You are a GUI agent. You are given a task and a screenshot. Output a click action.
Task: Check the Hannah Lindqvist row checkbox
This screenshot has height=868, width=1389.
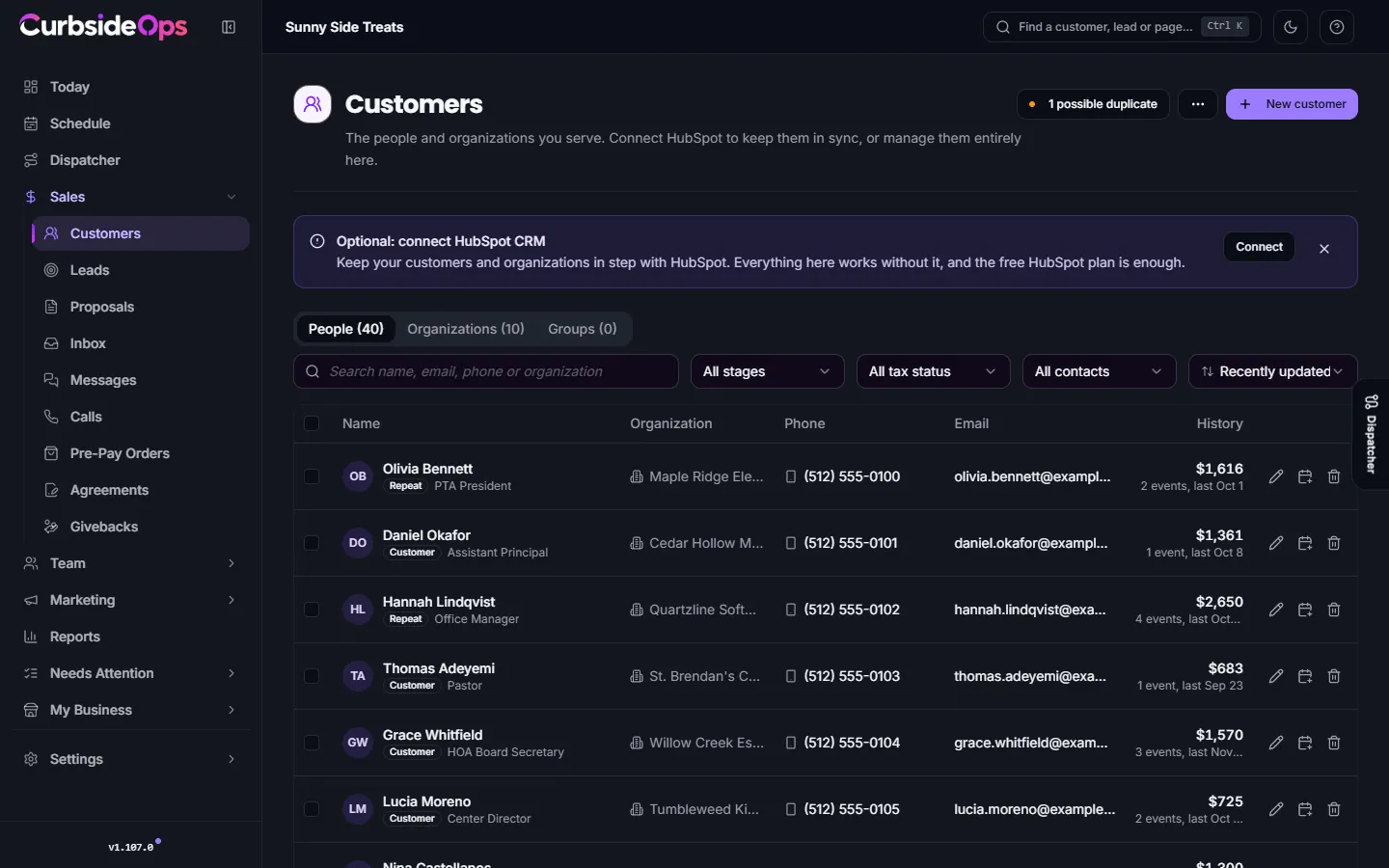[312, 610]
